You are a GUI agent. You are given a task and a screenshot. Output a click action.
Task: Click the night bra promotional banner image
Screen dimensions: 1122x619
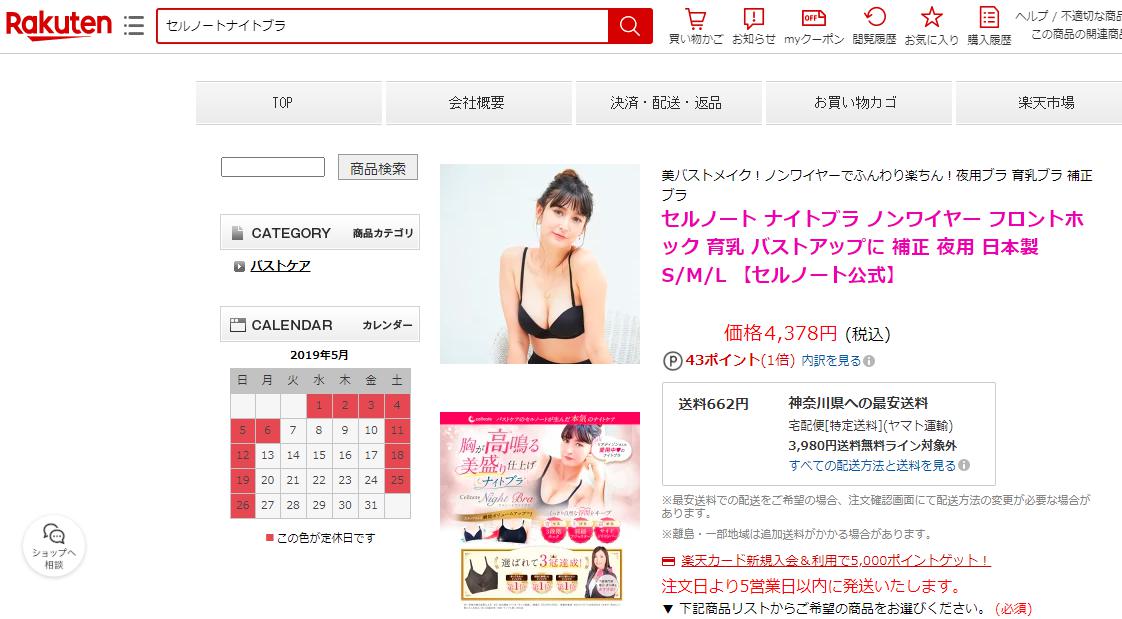pyautogui.click(x=540, y=511)
